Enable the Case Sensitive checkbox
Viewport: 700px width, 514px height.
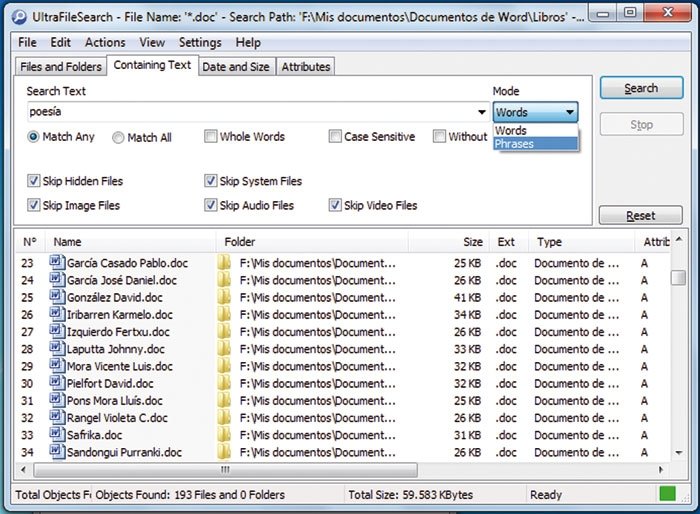[335, 136]
